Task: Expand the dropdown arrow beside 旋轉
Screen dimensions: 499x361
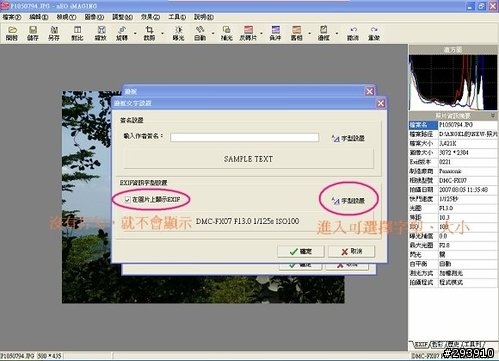Action: pos(135,33)
